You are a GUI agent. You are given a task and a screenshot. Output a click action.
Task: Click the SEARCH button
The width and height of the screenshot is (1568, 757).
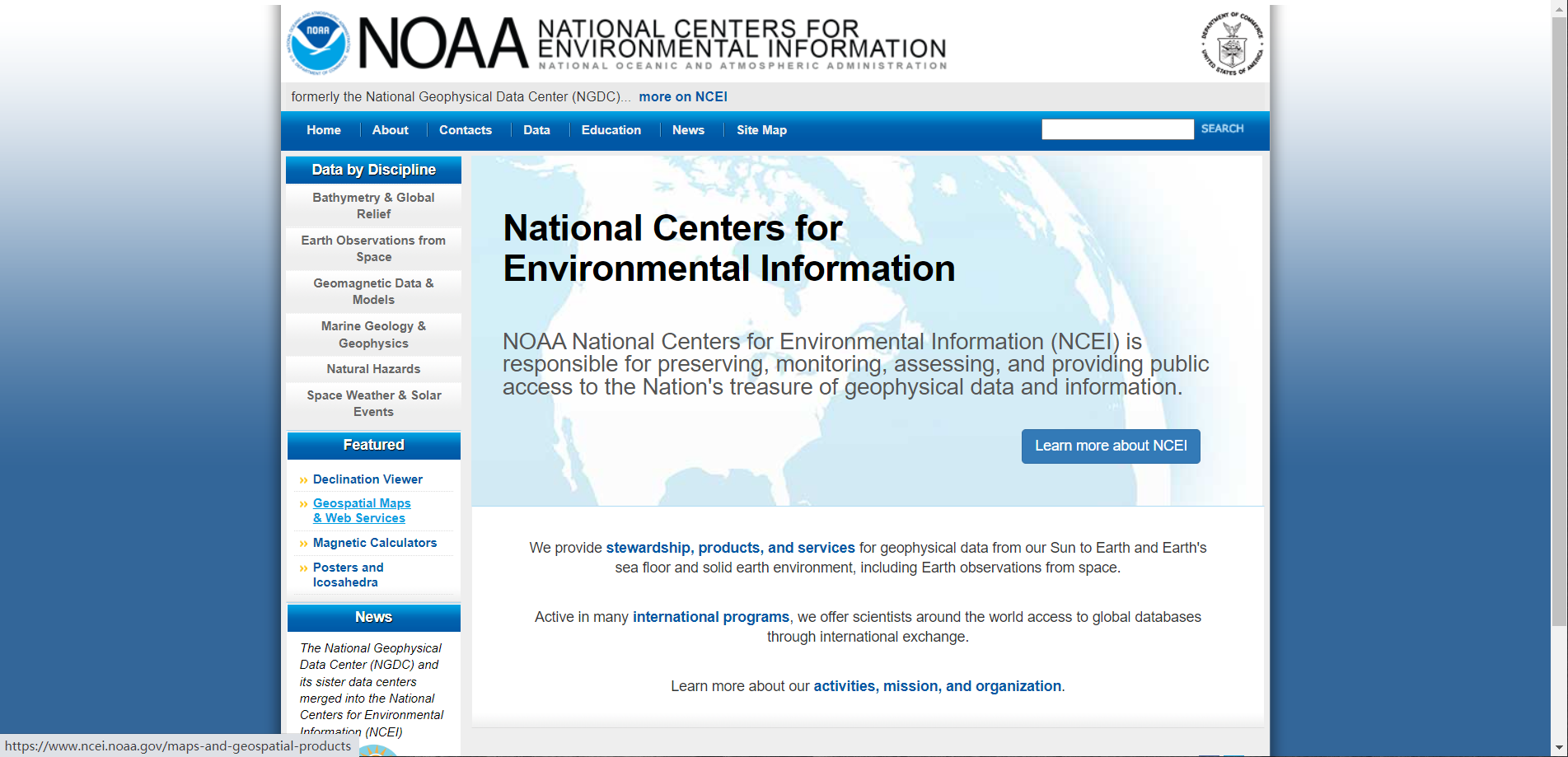[1222, 129]
